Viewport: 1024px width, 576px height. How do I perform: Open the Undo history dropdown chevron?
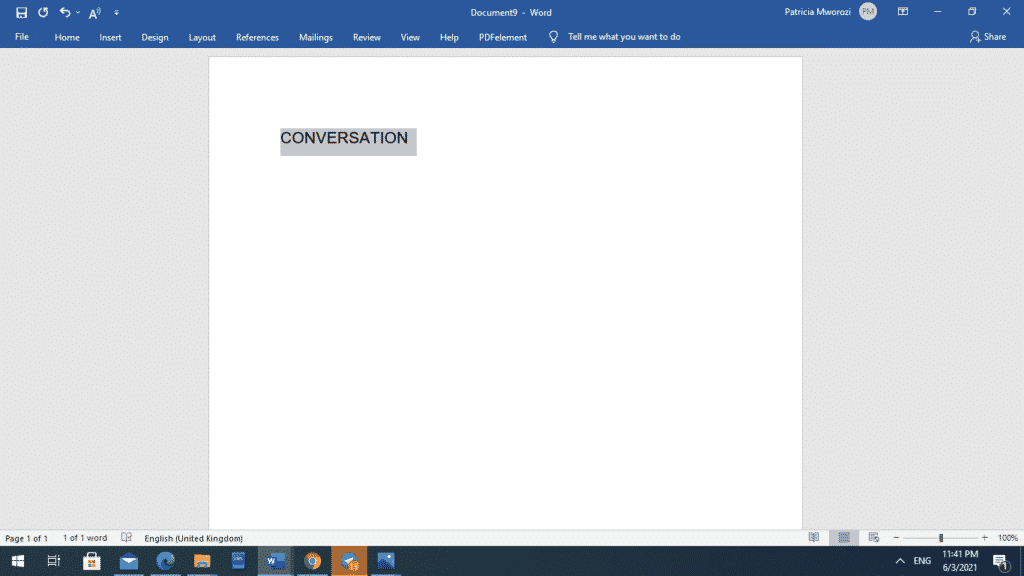[77, 12]
